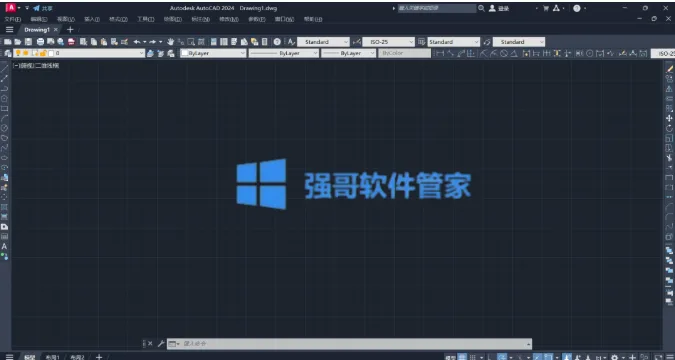Screen dimensions: 675x360
Task: Select the Angular dimension tool
Action: pyautogui.click(x=514, y=53)
